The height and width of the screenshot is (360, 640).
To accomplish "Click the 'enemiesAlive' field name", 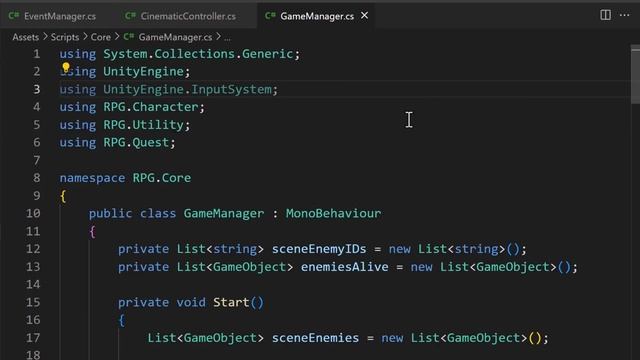I will click(344, 267).
